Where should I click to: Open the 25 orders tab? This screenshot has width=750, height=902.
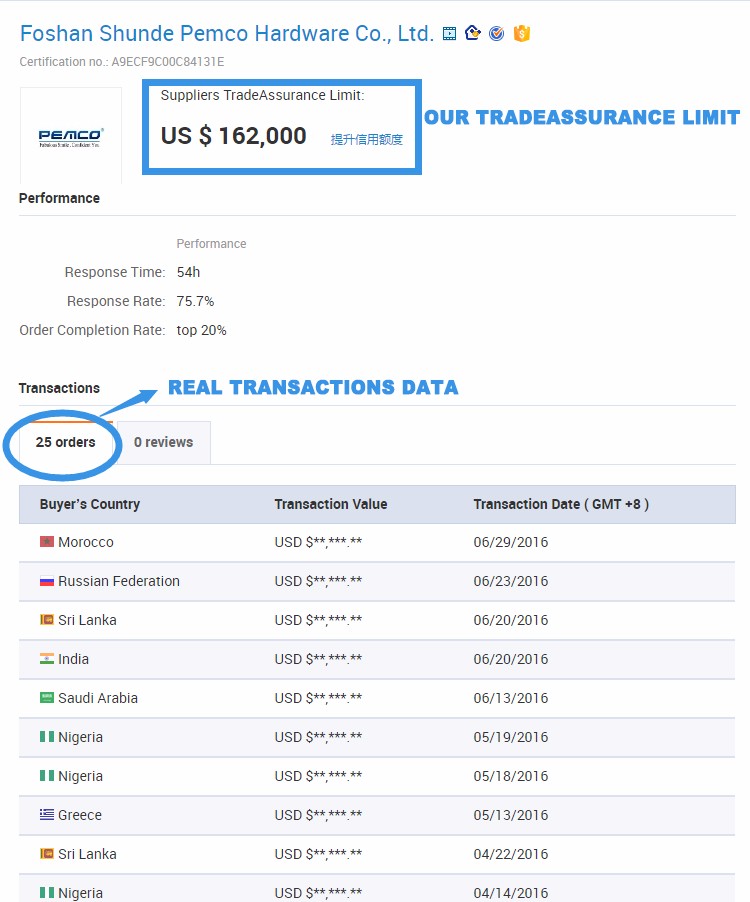click(x=66, y=442)
